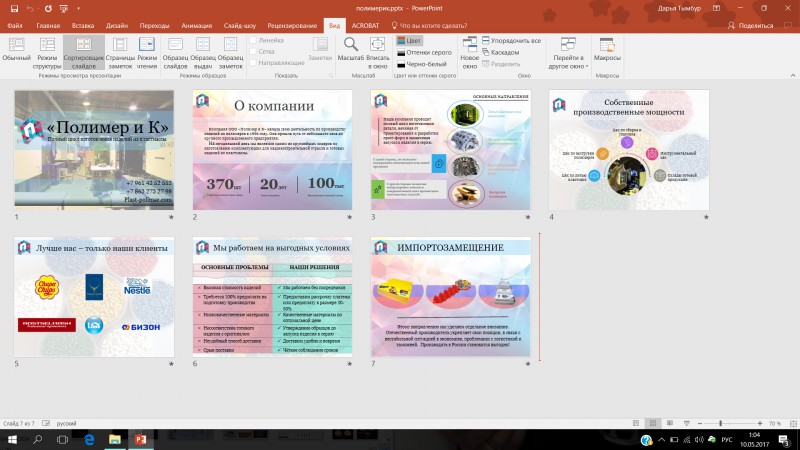
Task: Open Страницы заметок notes page view
Action: click(120, 53)
